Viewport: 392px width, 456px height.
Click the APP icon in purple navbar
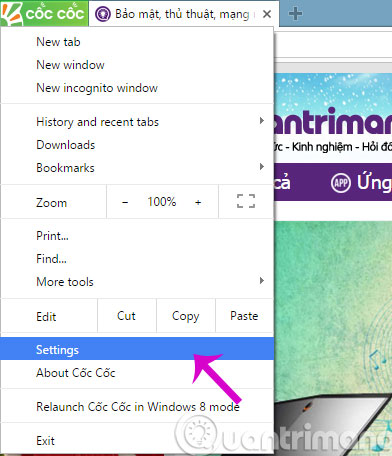341,183
